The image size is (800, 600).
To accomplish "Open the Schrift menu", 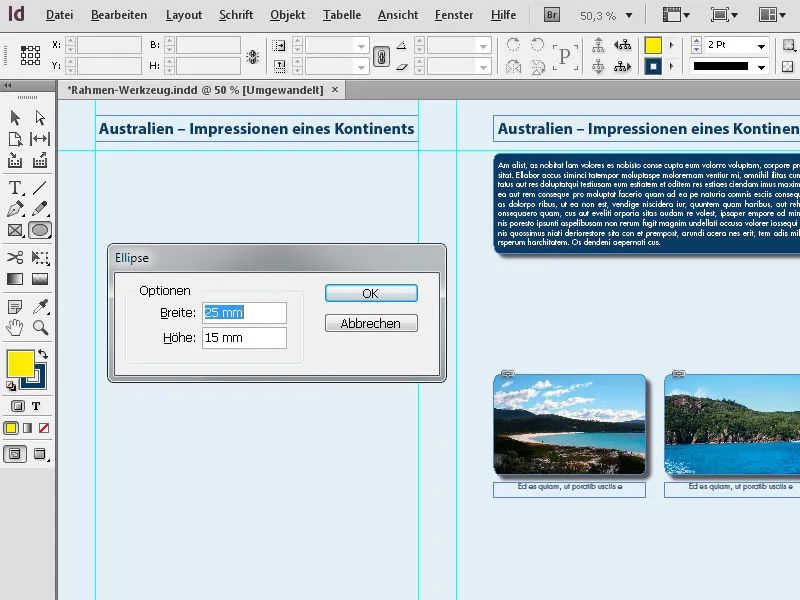I will [236, 15].
